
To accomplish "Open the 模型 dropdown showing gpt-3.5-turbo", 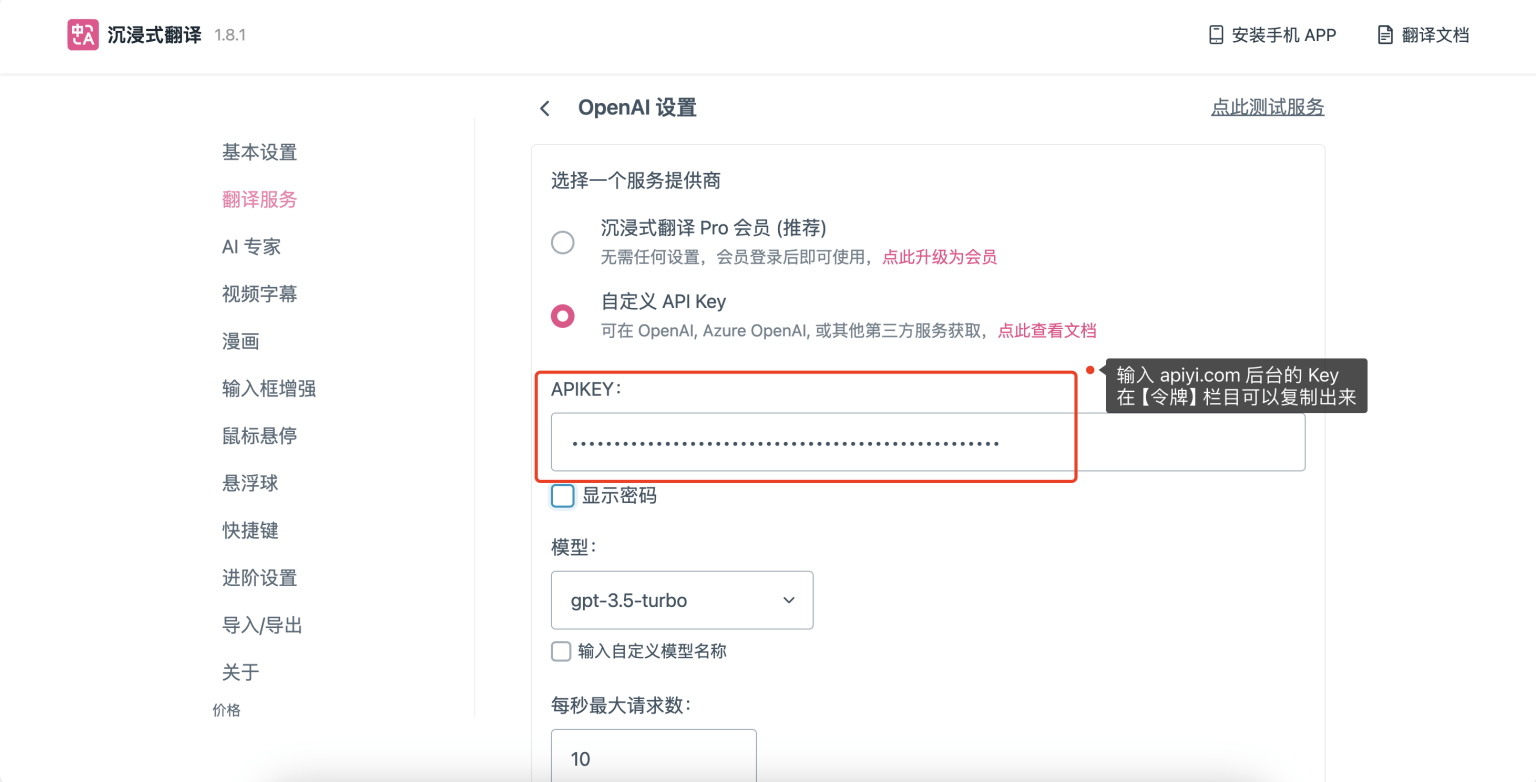I will pos(681,600).
